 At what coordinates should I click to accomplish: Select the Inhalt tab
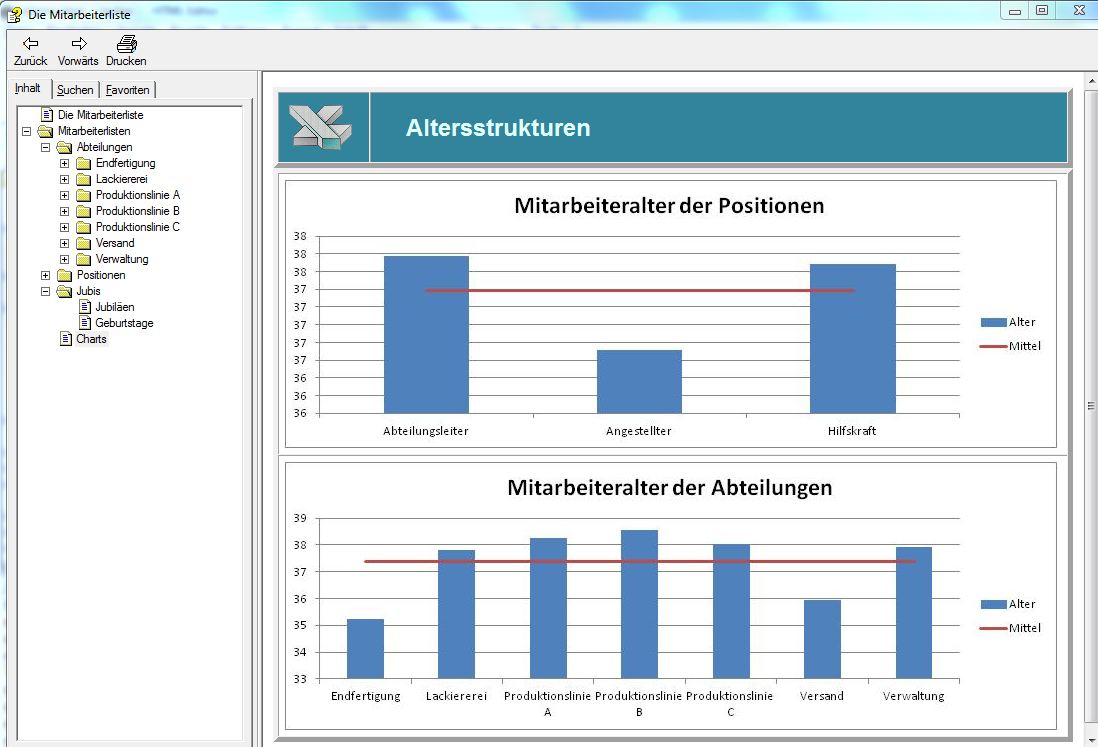pos(28,89)
